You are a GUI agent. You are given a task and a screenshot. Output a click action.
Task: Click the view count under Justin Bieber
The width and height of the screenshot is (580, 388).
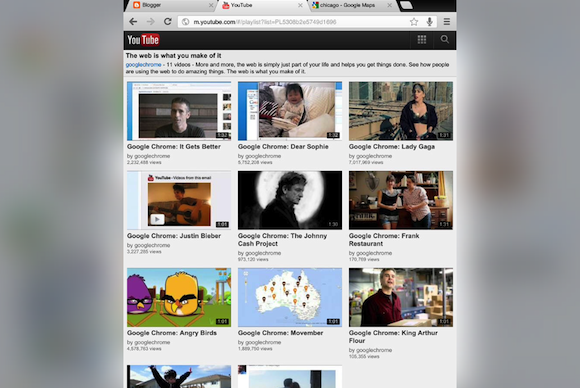(x=144, y=252)
